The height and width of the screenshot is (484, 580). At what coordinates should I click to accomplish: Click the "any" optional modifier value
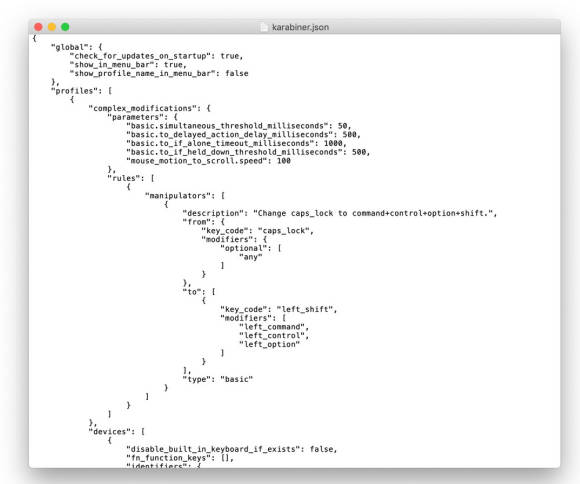tap(250, 257)
